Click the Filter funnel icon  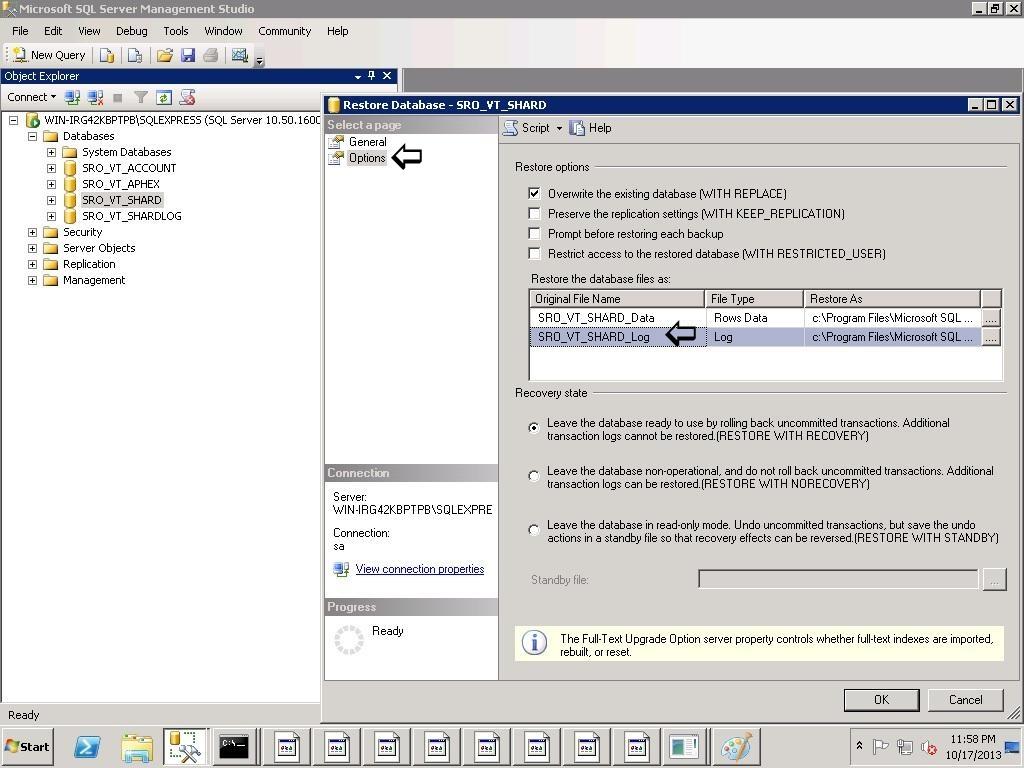click(140, 97)
